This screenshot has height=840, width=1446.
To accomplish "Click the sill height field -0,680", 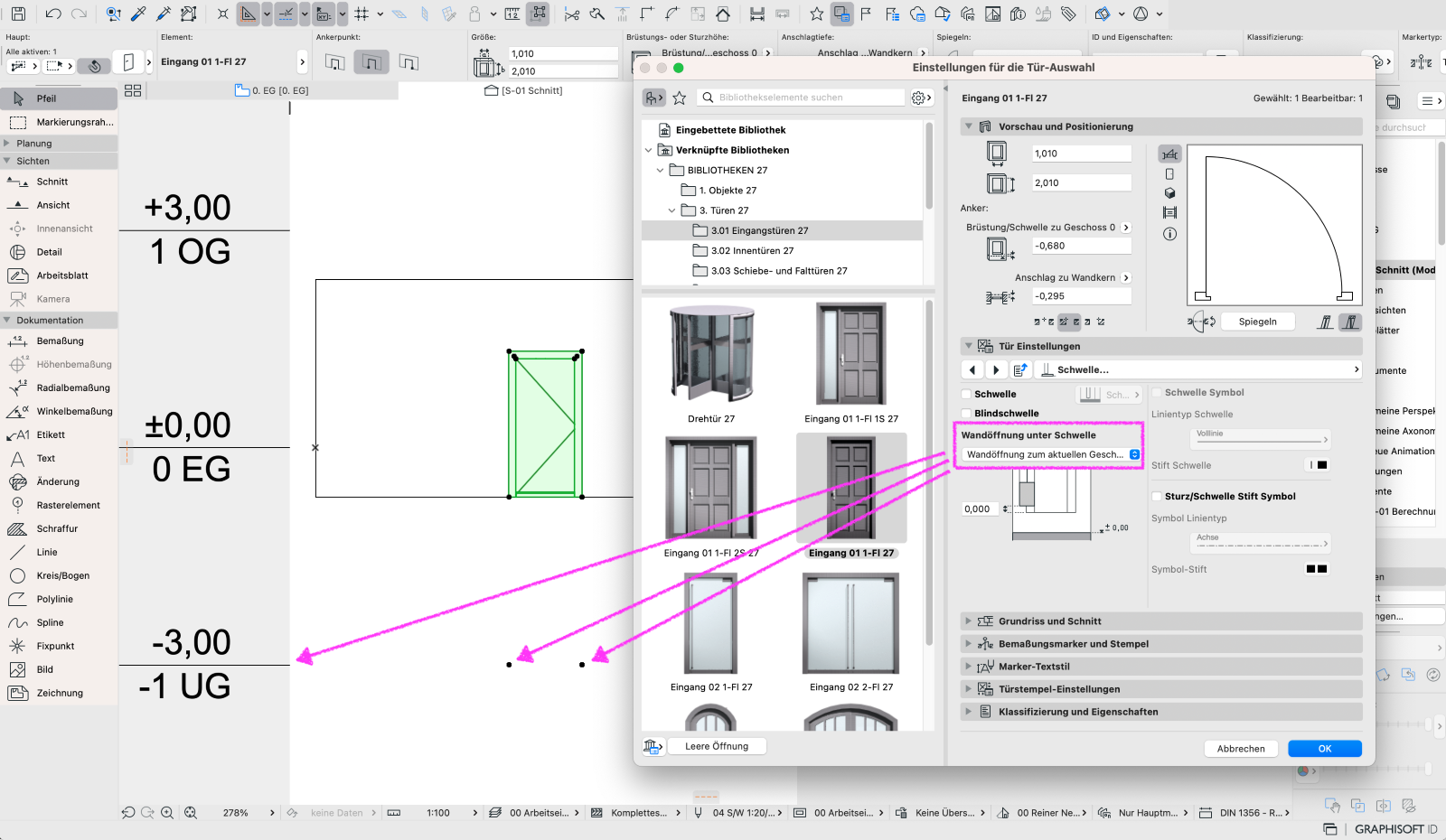I will (x=1081, y=246).
